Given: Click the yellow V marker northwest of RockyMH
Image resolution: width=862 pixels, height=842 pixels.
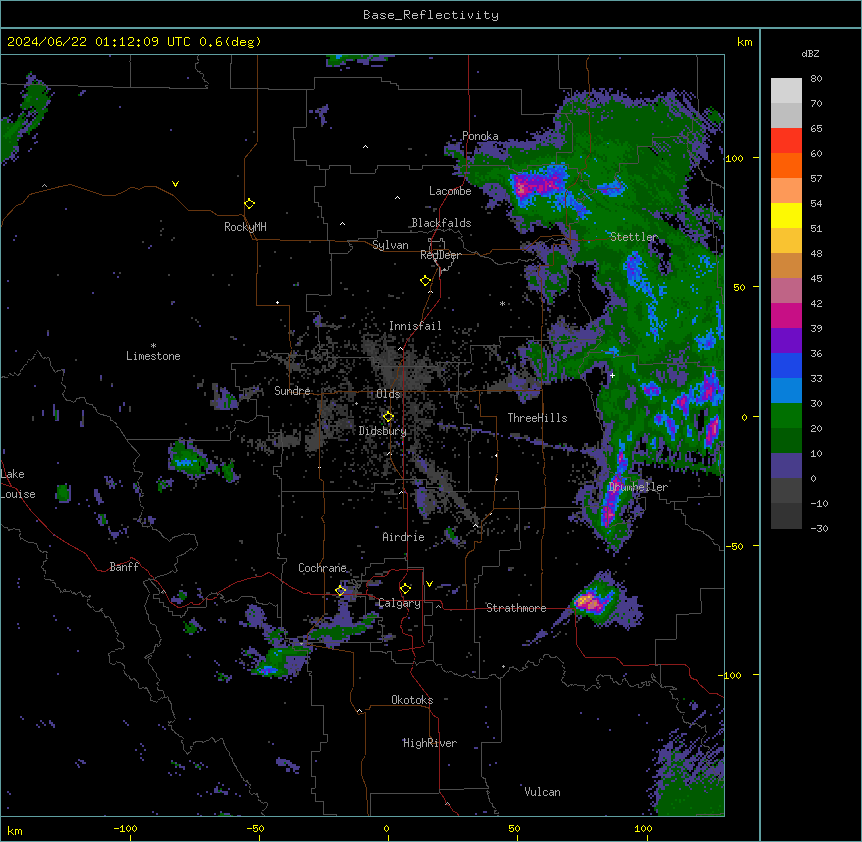Looking at the screenshot, I should point(175,184).
